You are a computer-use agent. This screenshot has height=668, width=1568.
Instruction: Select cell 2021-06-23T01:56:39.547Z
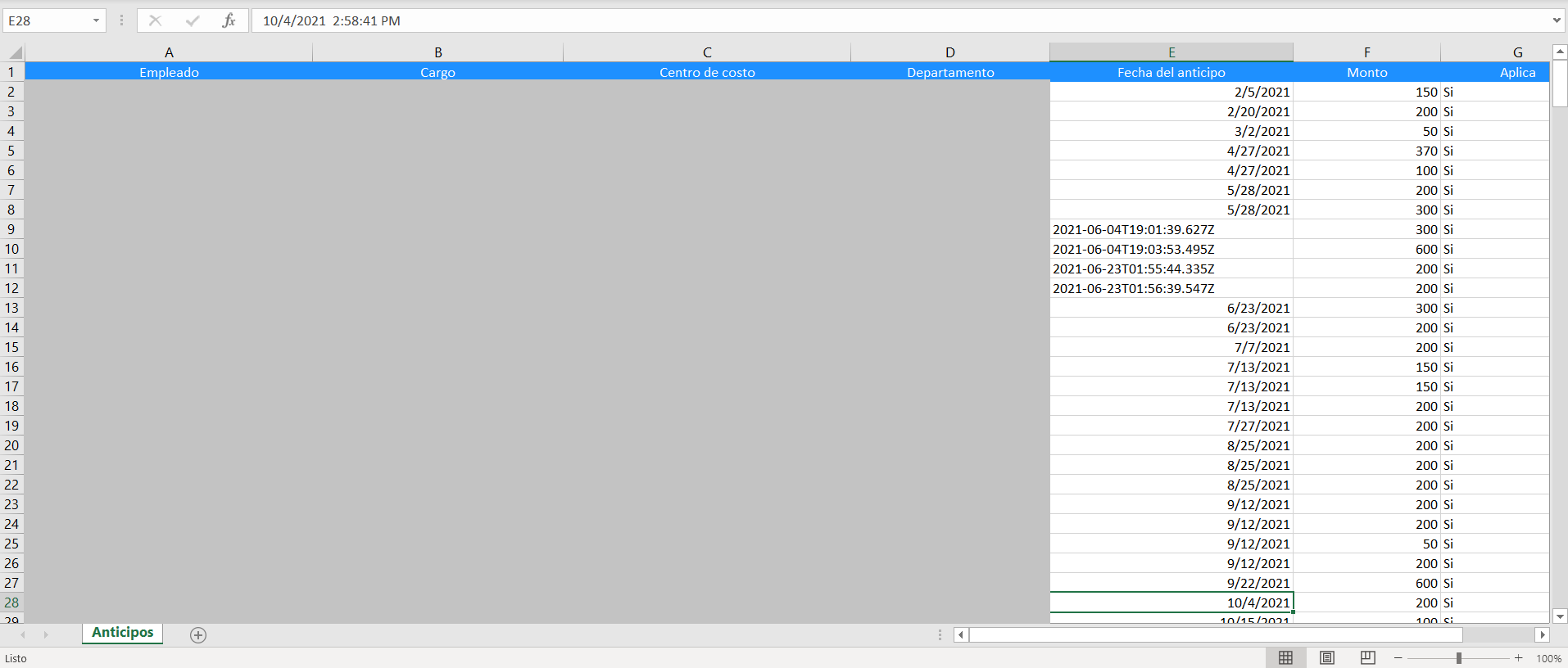(1171, 288)
